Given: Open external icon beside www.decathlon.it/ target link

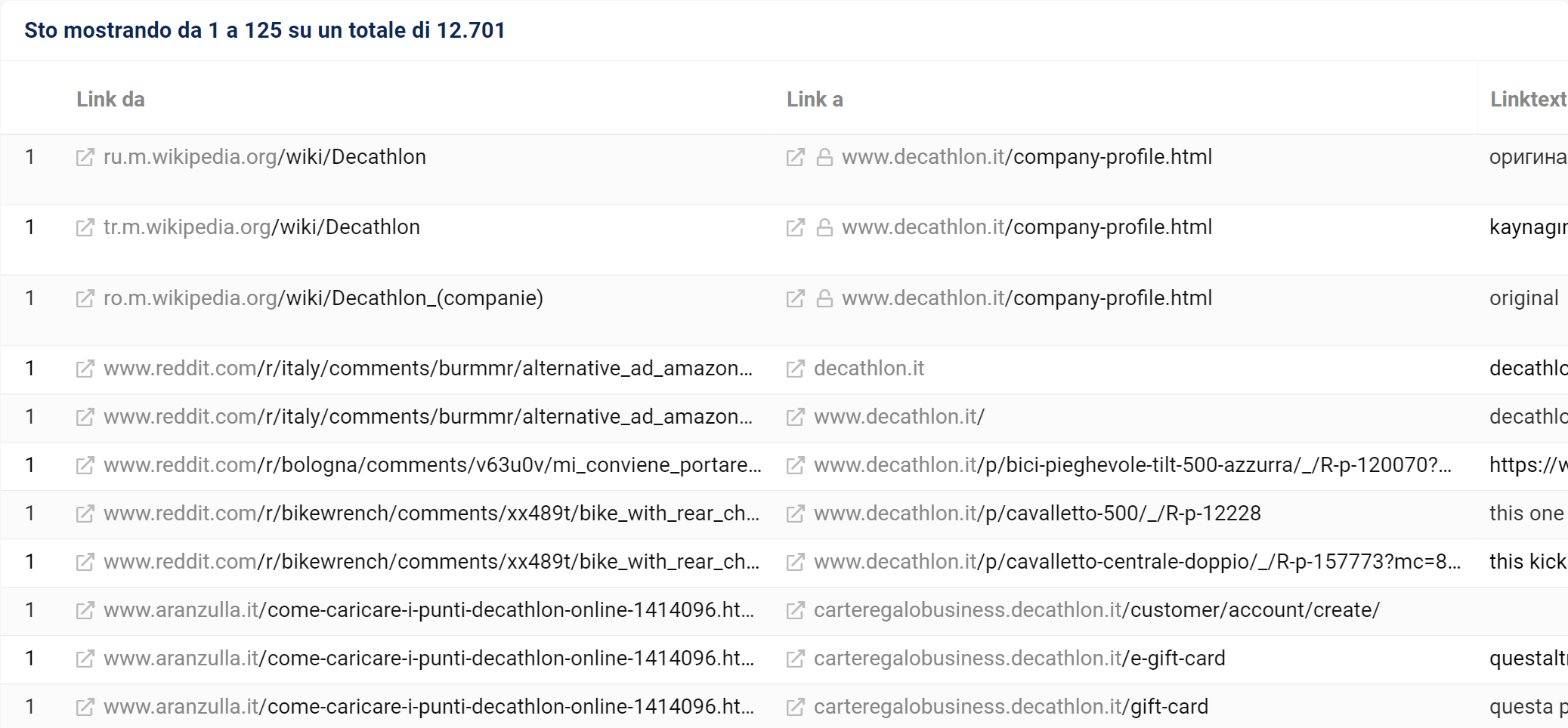Looking at the screenshot, I should 795,417.
